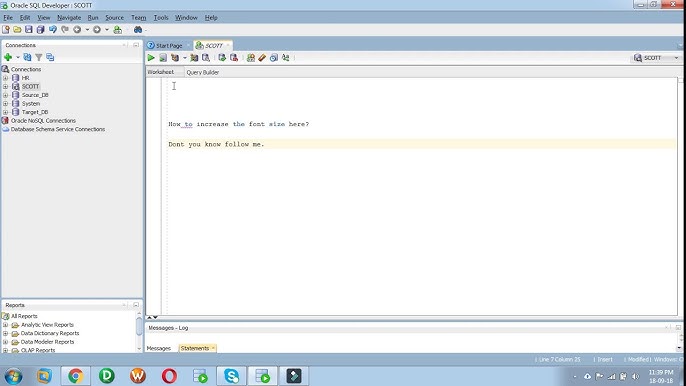Open the SCOTT connection dropdown
686x386 pixels.
tap(676, 58)
